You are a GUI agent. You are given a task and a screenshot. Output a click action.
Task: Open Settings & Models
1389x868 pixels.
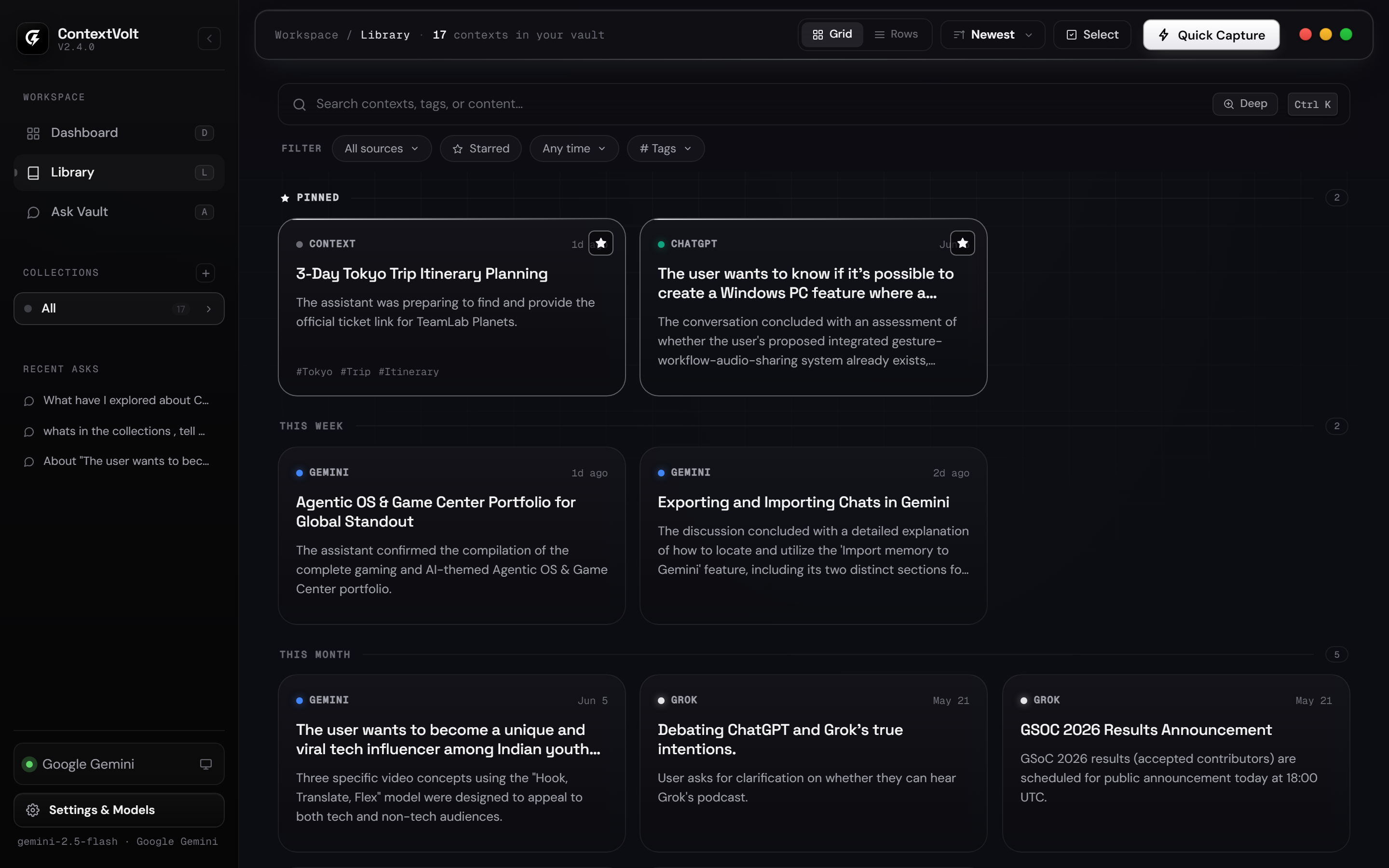point(119,810)
